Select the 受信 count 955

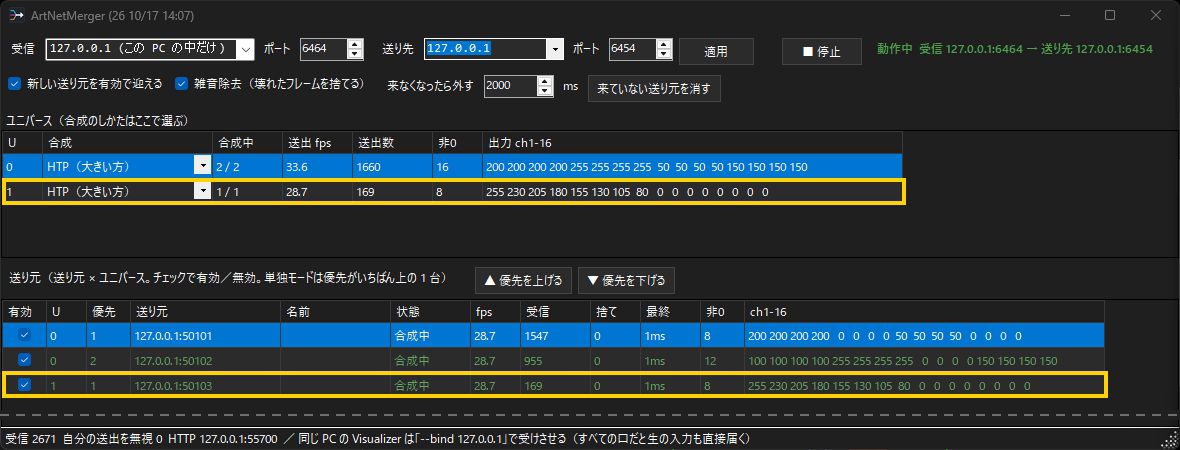[x=553, y=360]
